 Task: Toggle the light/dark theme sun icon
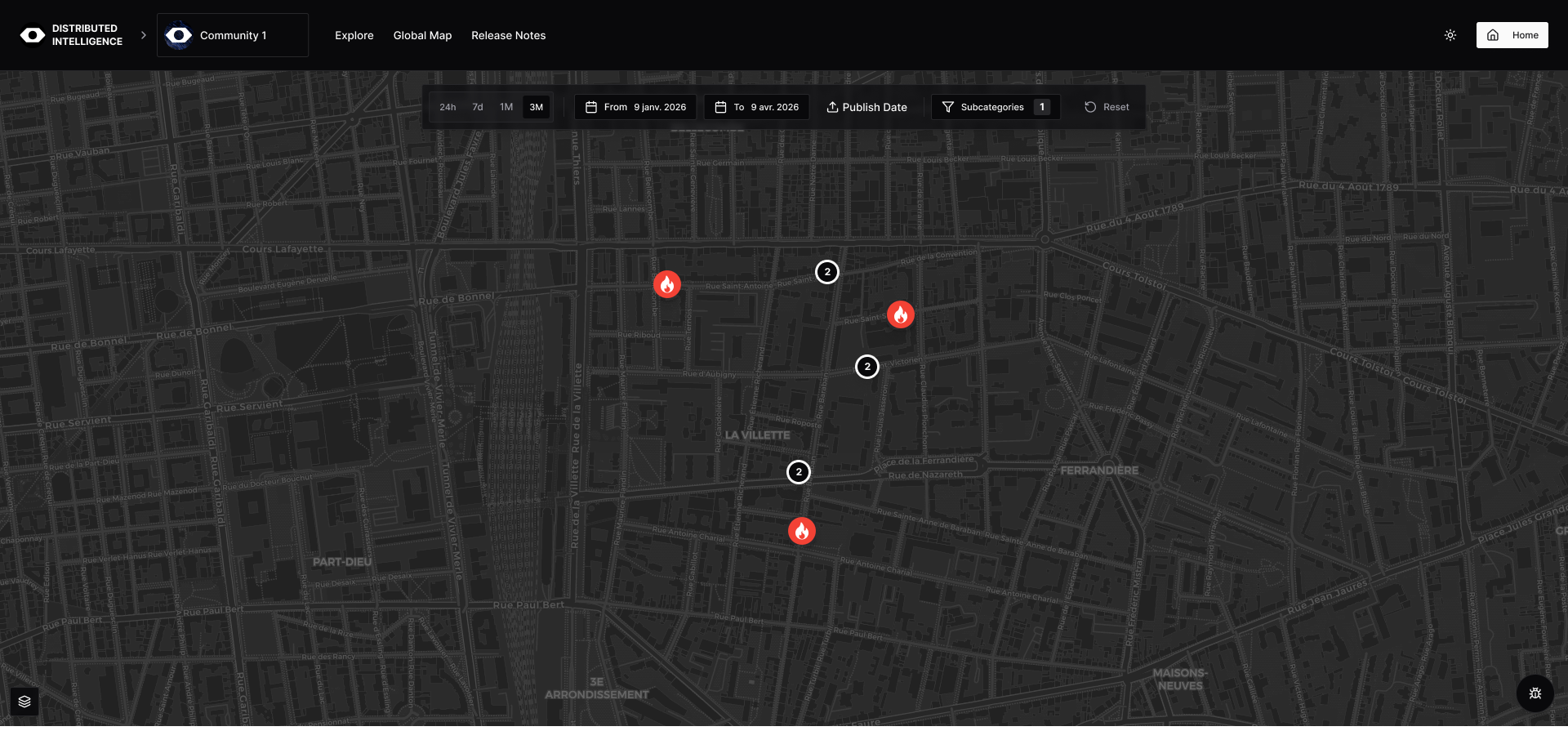pyautogui.click(x=1450, y=35)
